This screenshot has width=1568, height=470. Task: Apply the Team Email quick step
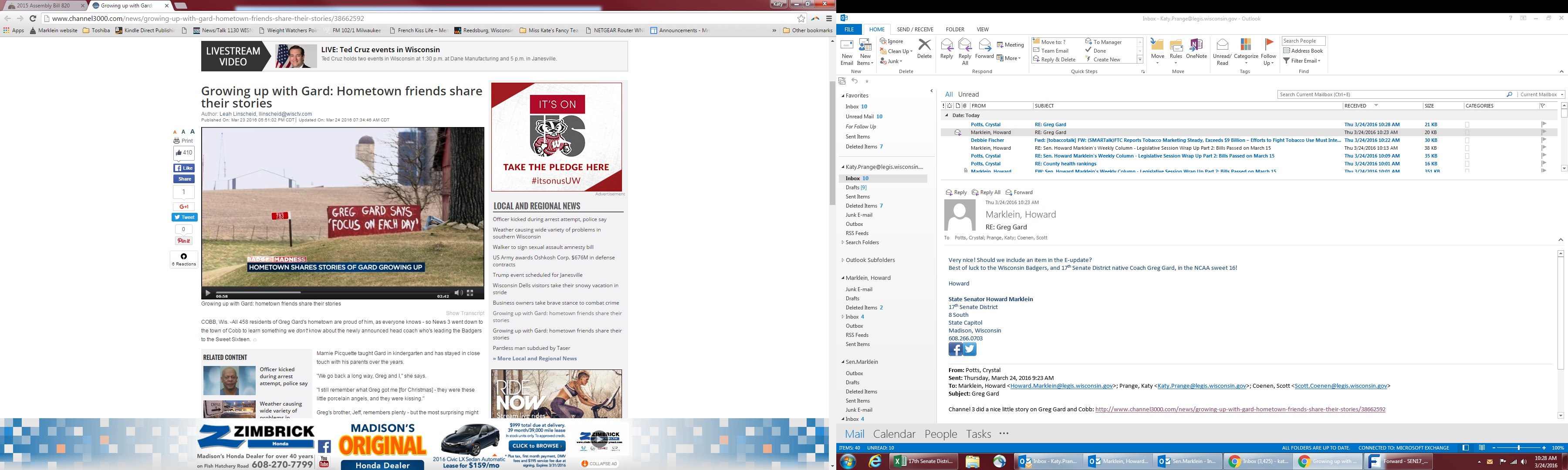click(1051, 50)
